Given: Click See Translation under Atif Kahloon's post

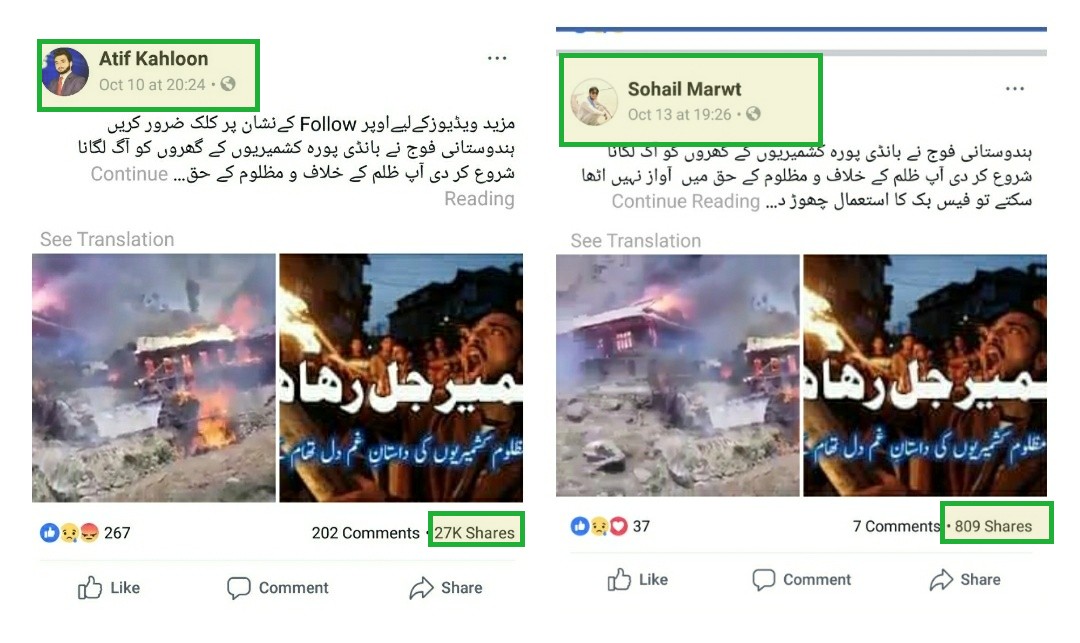Looking at the screenshot, I should point(107,239).
